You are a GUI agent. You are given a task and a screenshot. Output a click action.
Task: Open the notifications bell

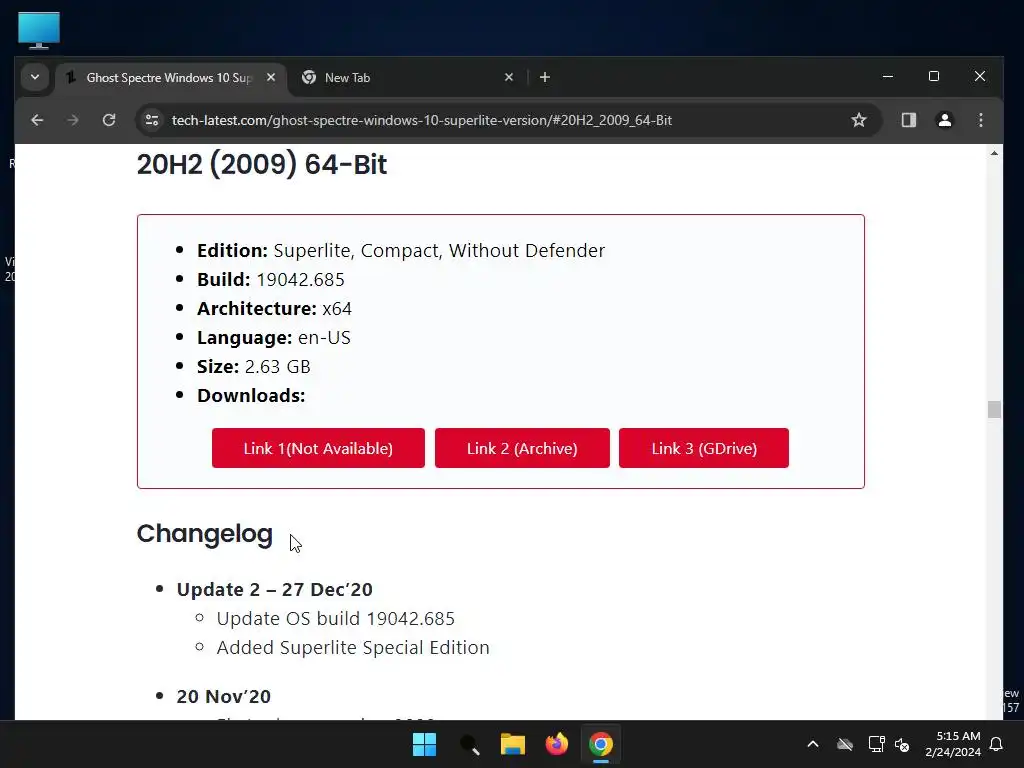click(997, 744)
